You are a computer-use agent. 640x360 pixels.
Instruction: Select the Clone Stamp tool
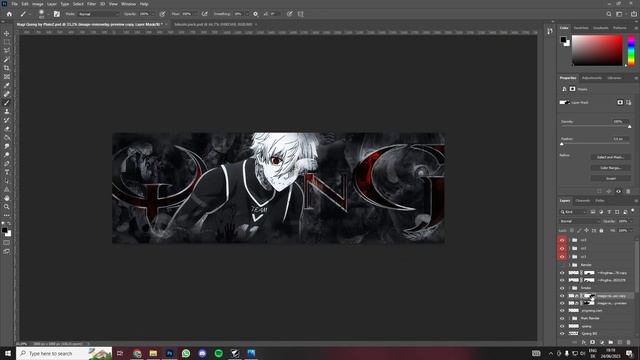click(7, 111)
